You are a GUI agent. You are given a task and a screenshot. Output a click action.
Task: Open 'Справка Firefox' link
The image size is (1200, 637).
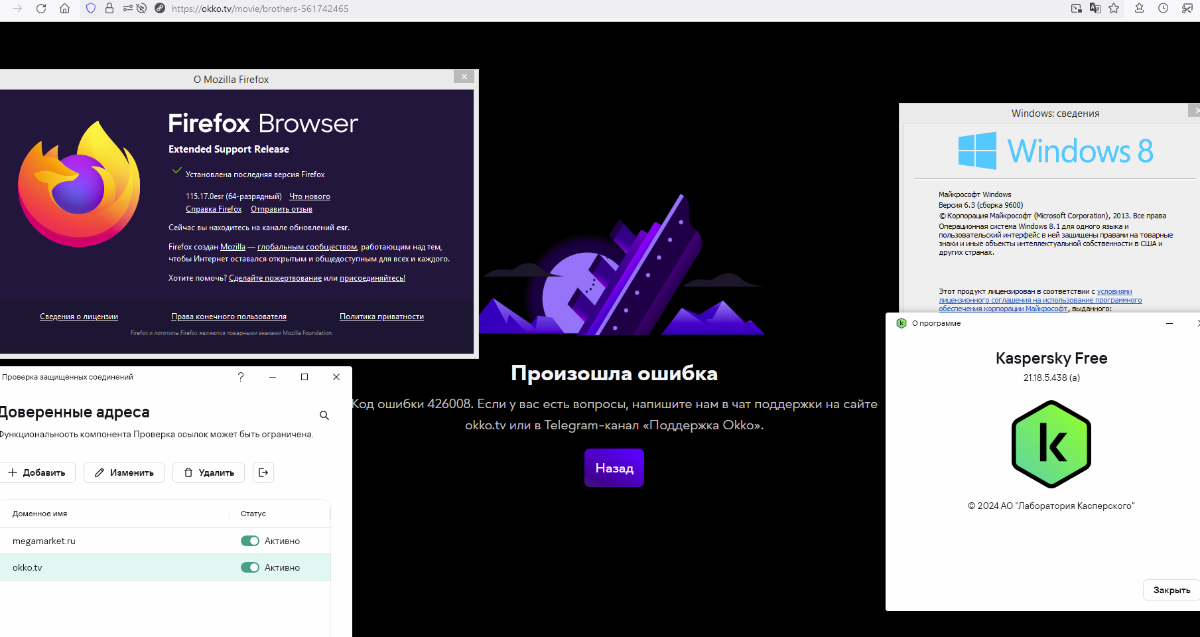pos(214,209)
